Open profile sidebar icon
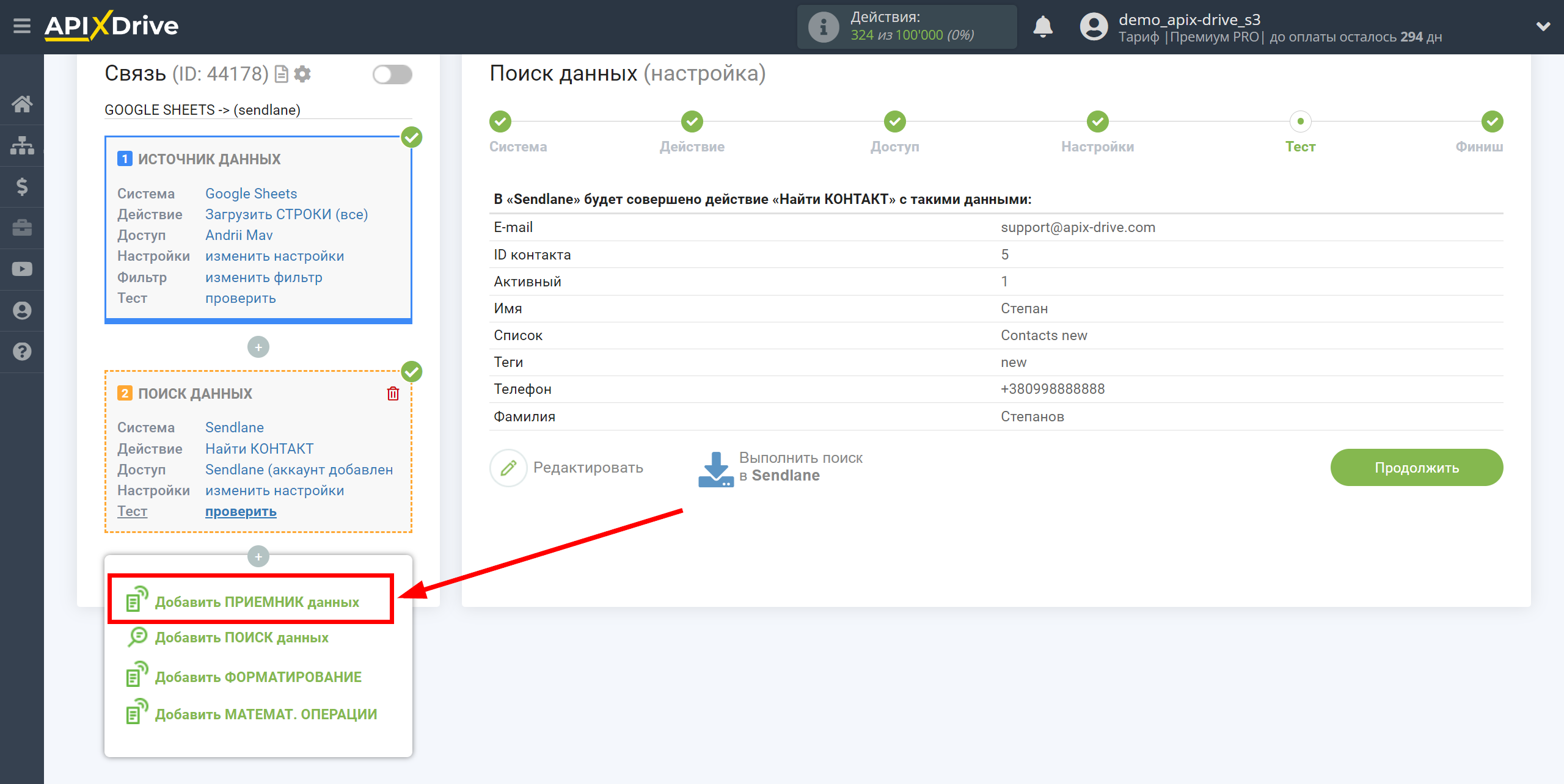This screenshot has width=1564, height=784. (x=22, y=310)
